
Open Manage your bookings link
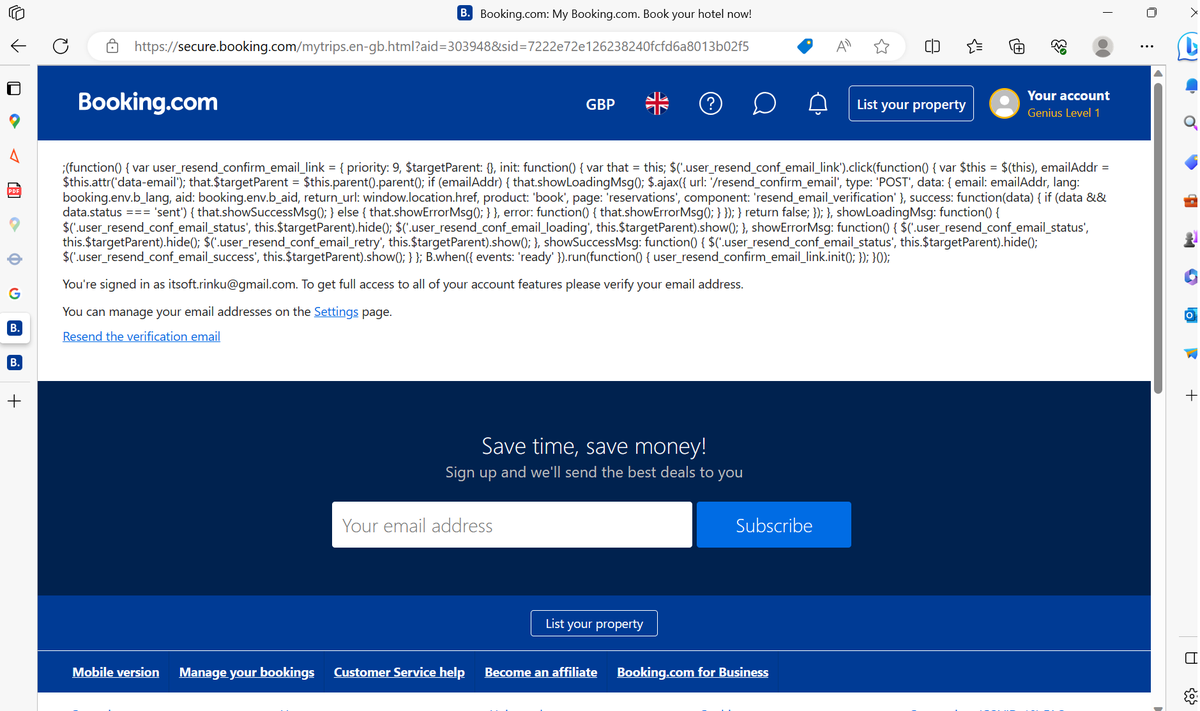[x=247, y=672]
